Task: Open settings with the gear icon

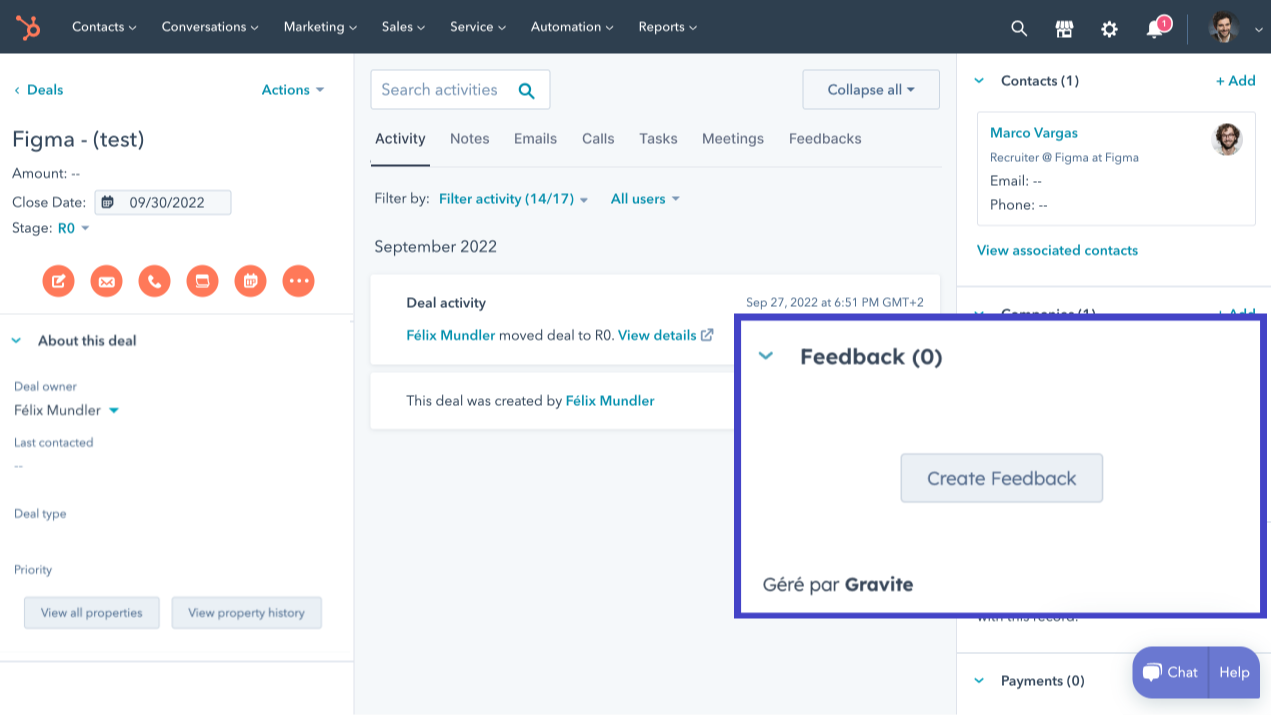Action: [1109, 28]
